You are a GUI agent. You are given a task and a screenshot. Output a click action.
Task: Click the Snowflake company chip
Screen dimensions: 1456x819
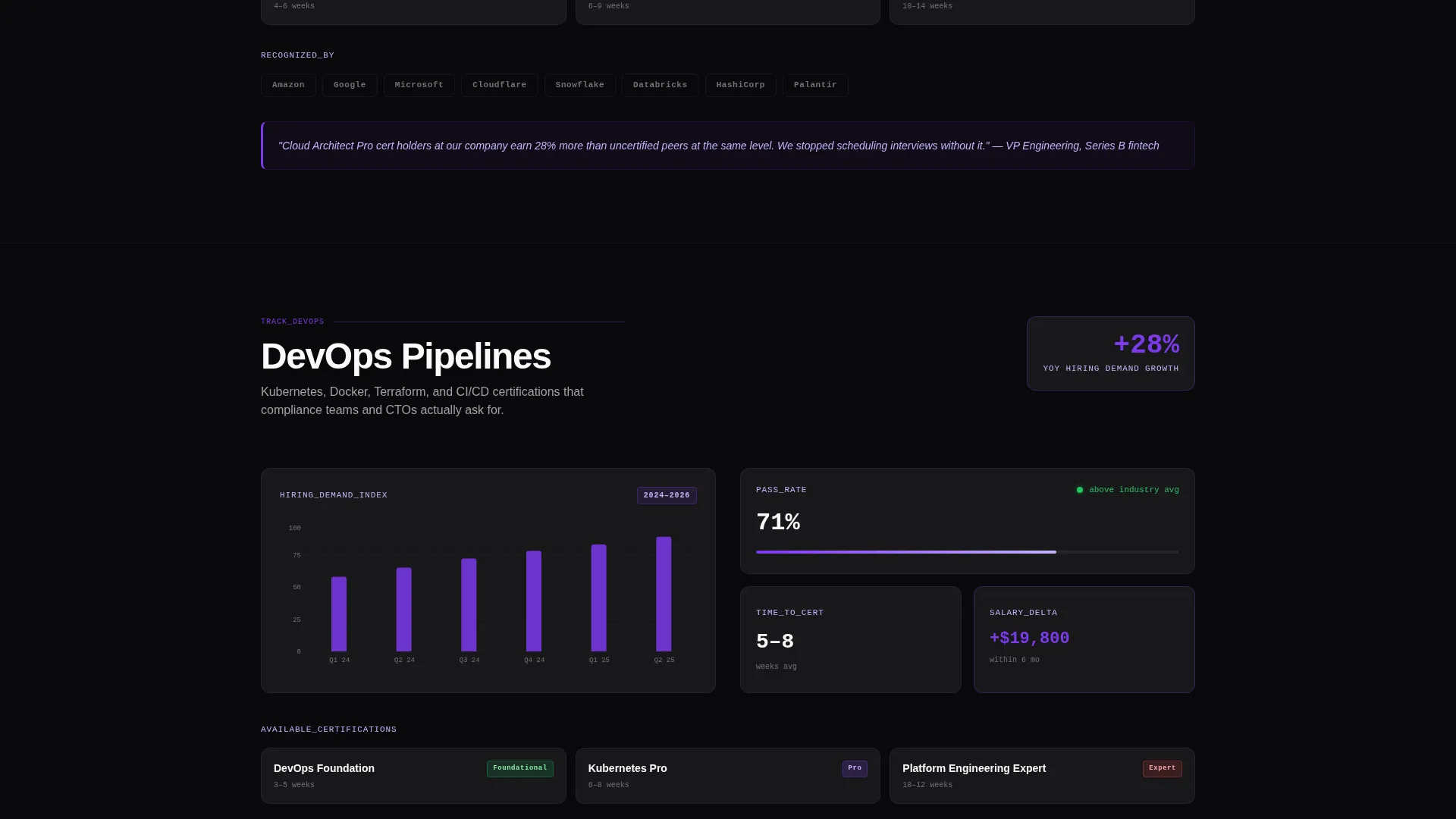[580, 85]
